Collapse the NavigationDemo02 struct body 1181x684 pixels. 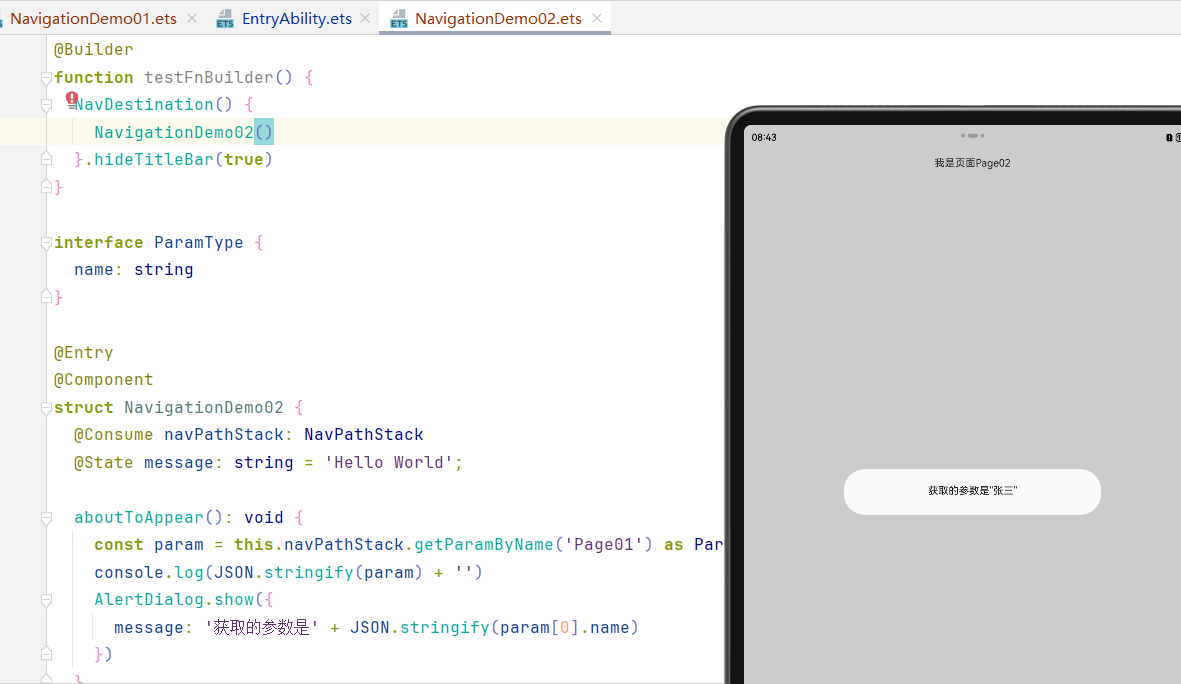45,407
